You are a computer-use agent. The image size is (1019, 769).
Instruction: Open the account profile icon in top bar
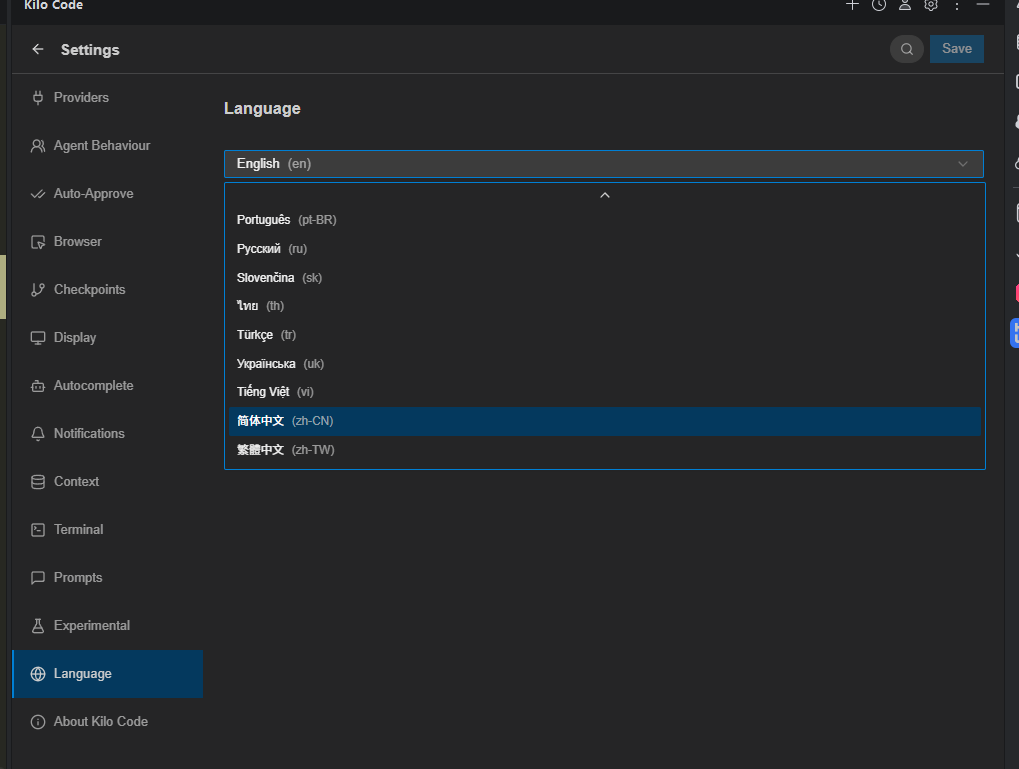click(x=904, y=6)
